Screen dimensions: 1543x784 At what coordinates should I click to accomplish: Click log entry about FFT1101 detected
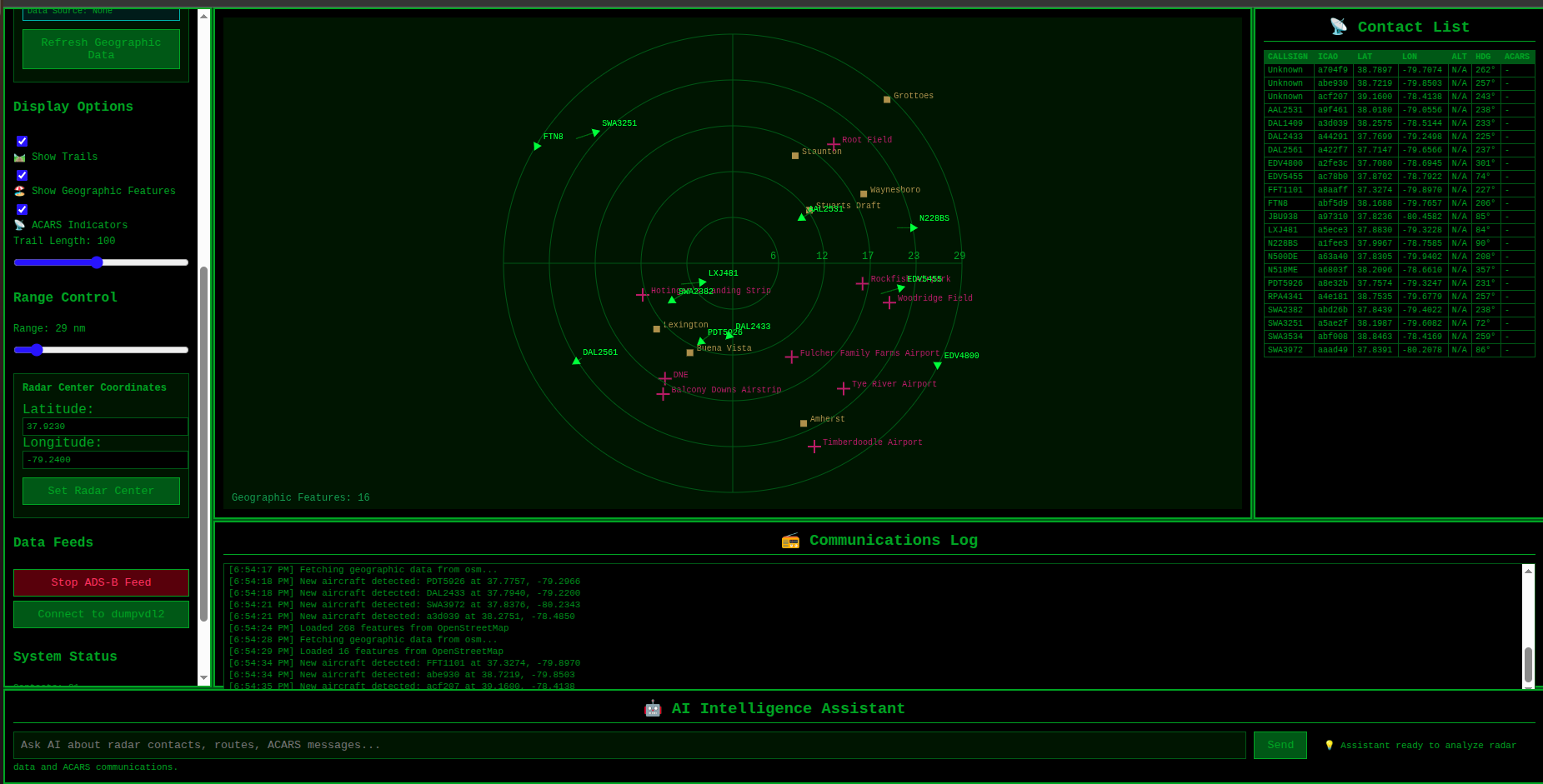point(404,663)
